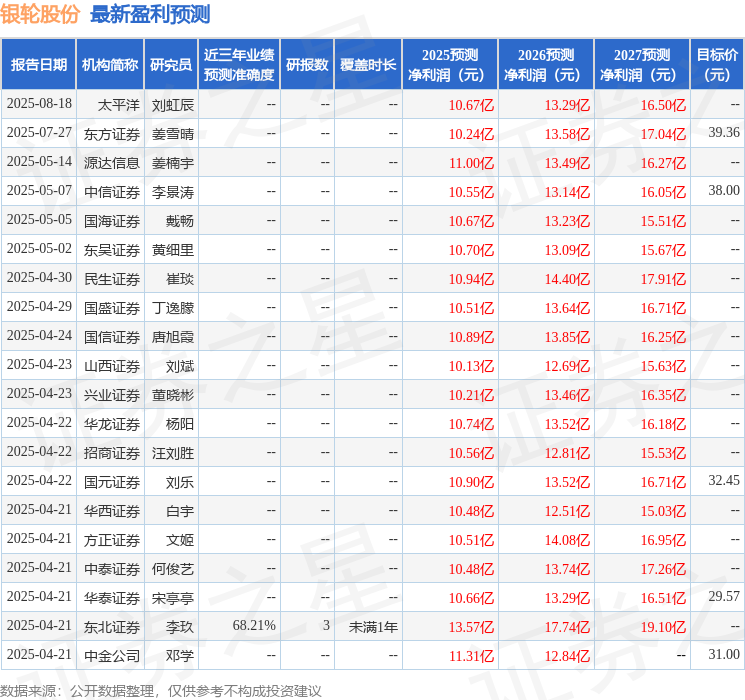Image resolution: width=745 pixels, height=700 pixels.
Task: Click the 68.21% accuracy value
Action: pos(254,625)
